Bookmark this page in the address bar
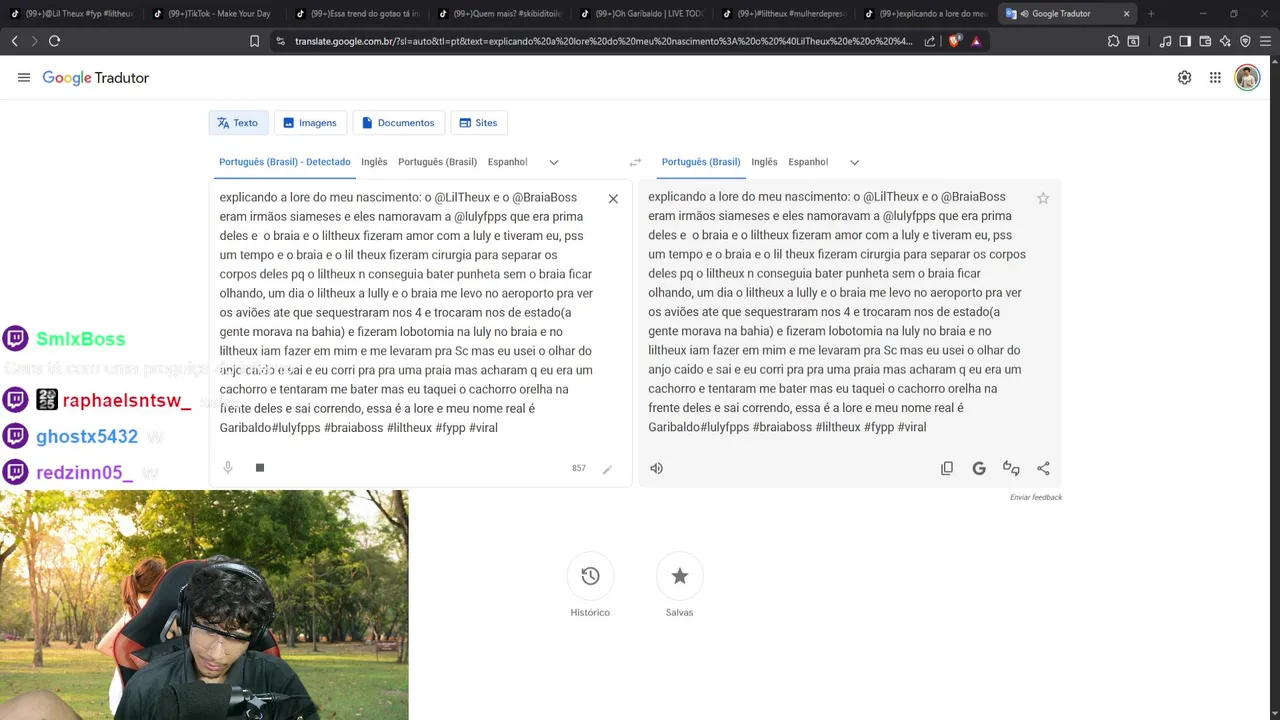 pos(254,41)
